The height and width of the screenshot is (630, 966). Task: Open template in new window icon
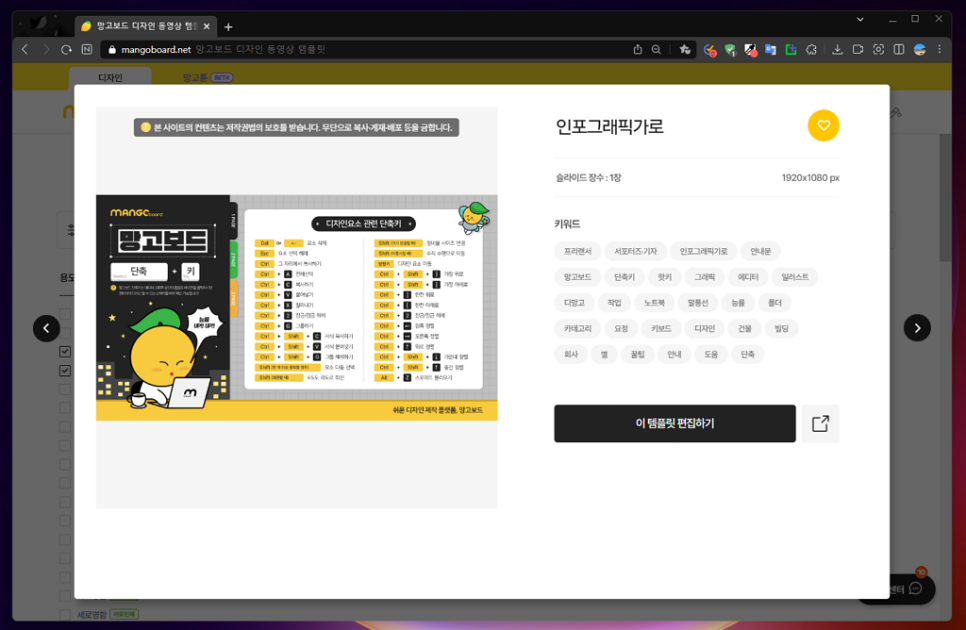(821, 424)
